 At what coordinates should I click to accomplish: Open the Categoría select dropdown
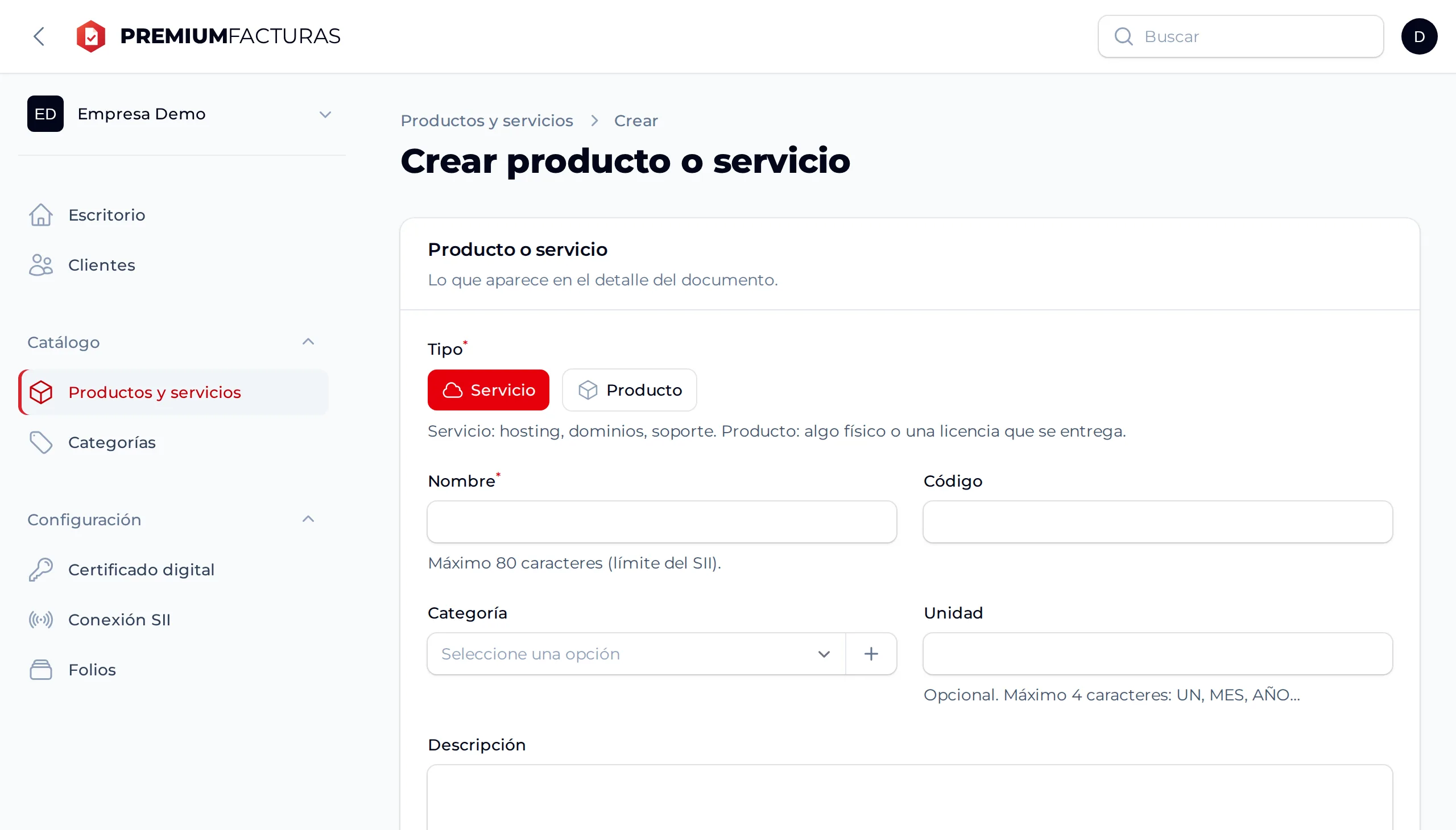tap(636, 654)
